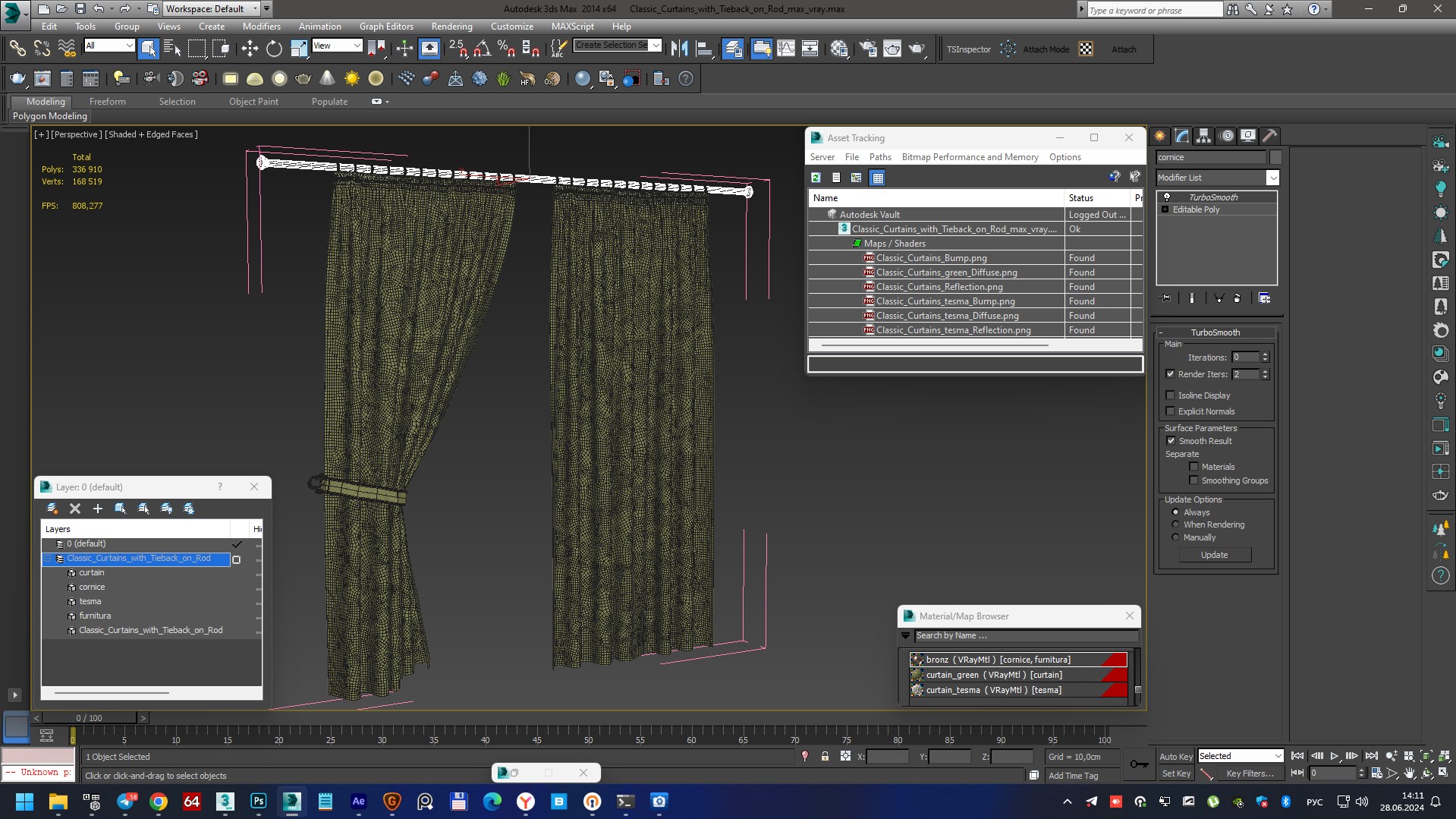Toggle the Render Iters checkbox
Viewport: 1456px width, 819px height.
pos(1170,374)
